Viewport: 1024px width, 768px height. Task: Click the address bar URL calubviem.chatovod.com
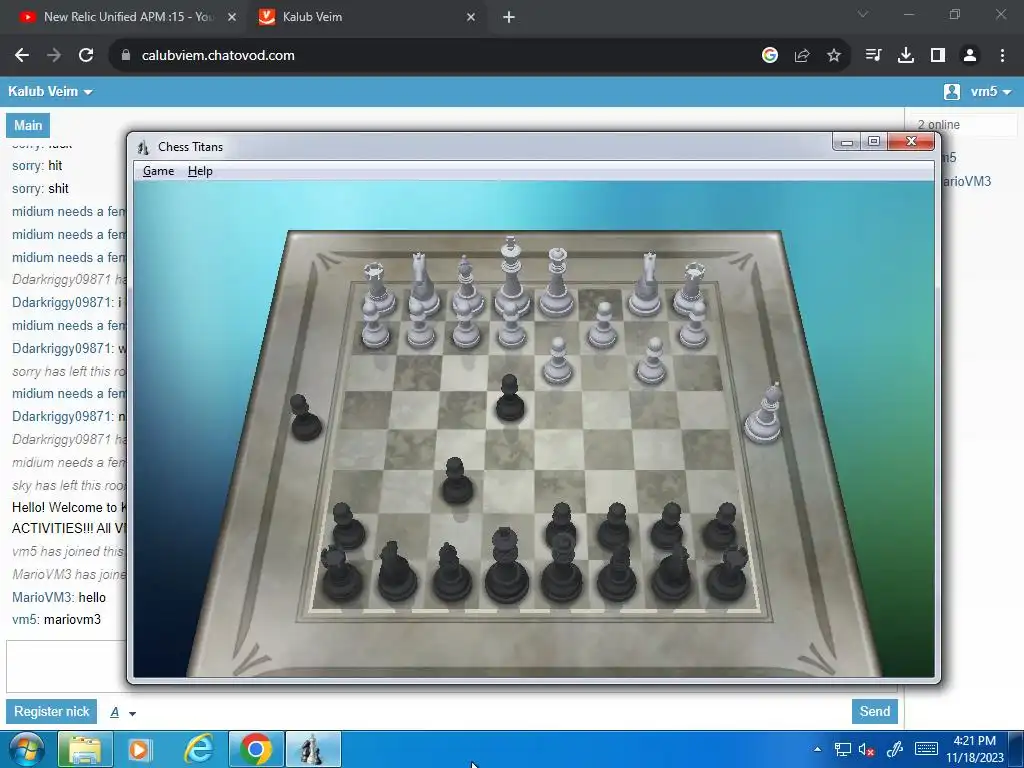pyautogui.click(x=218, y=56)
